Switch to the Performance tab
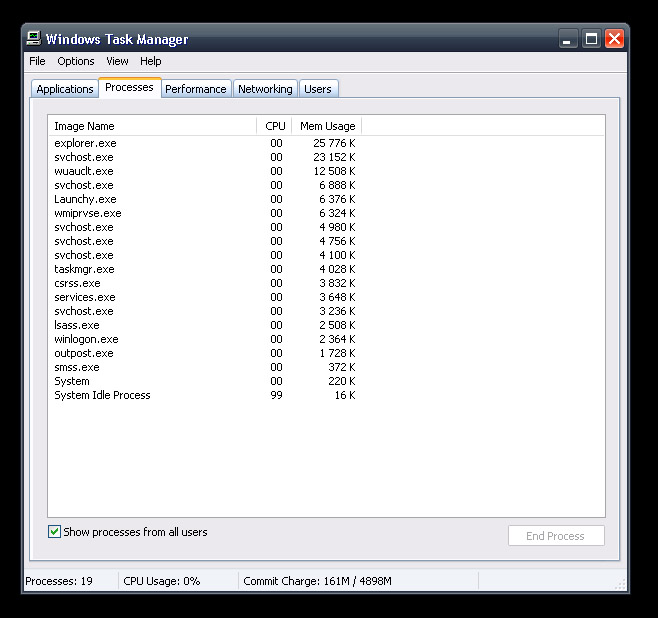This screenshot has width=658, height=618. [x=196, y=89]
